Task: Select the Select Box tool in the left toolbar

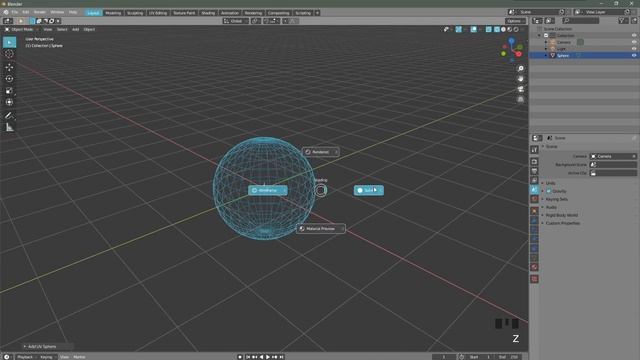Action: point(9,42)
